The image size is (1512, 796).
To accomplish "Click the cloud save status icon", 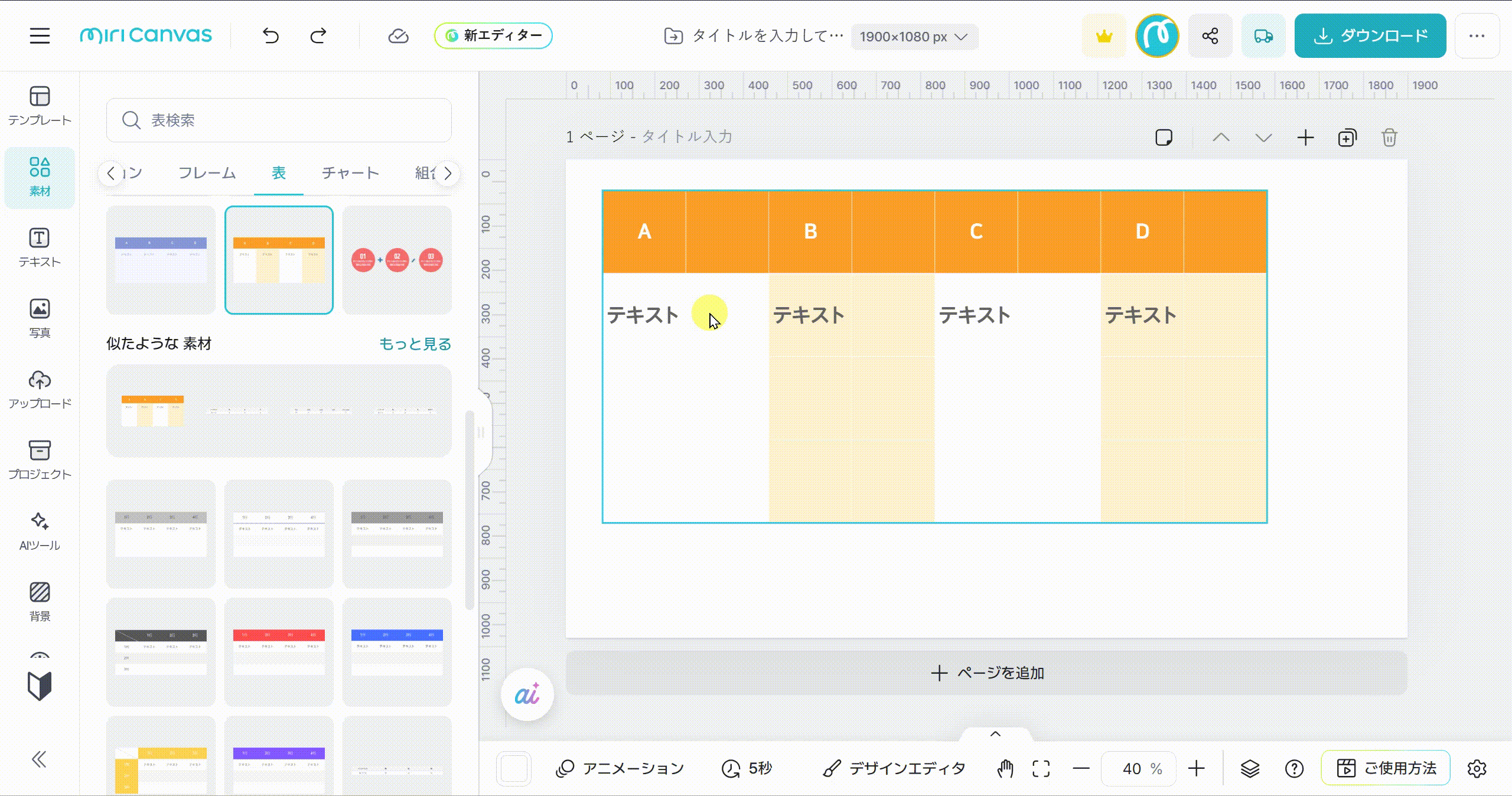I will pos(398,36).
